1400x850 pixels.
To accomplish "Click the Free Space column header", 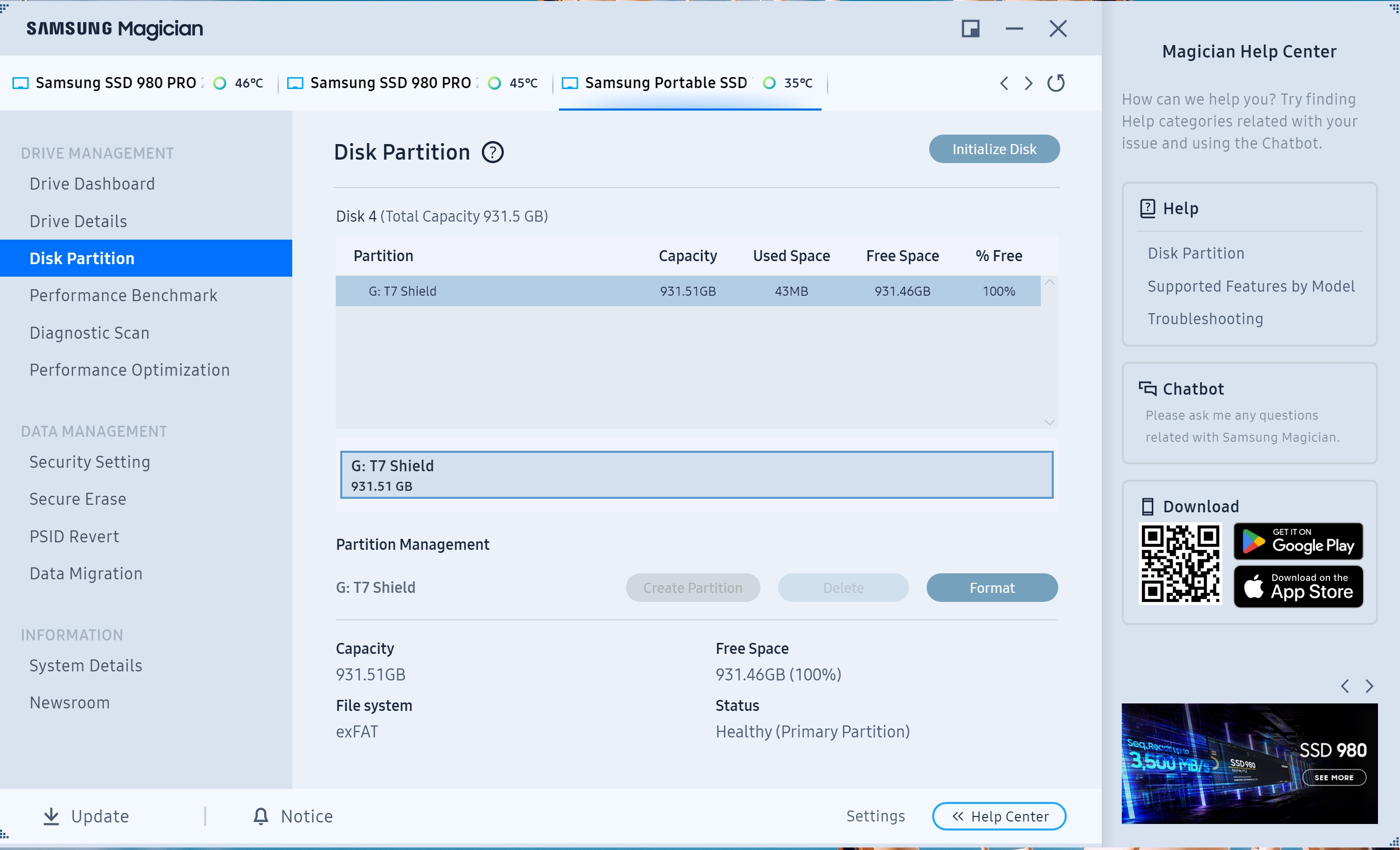I will [902, 256].
